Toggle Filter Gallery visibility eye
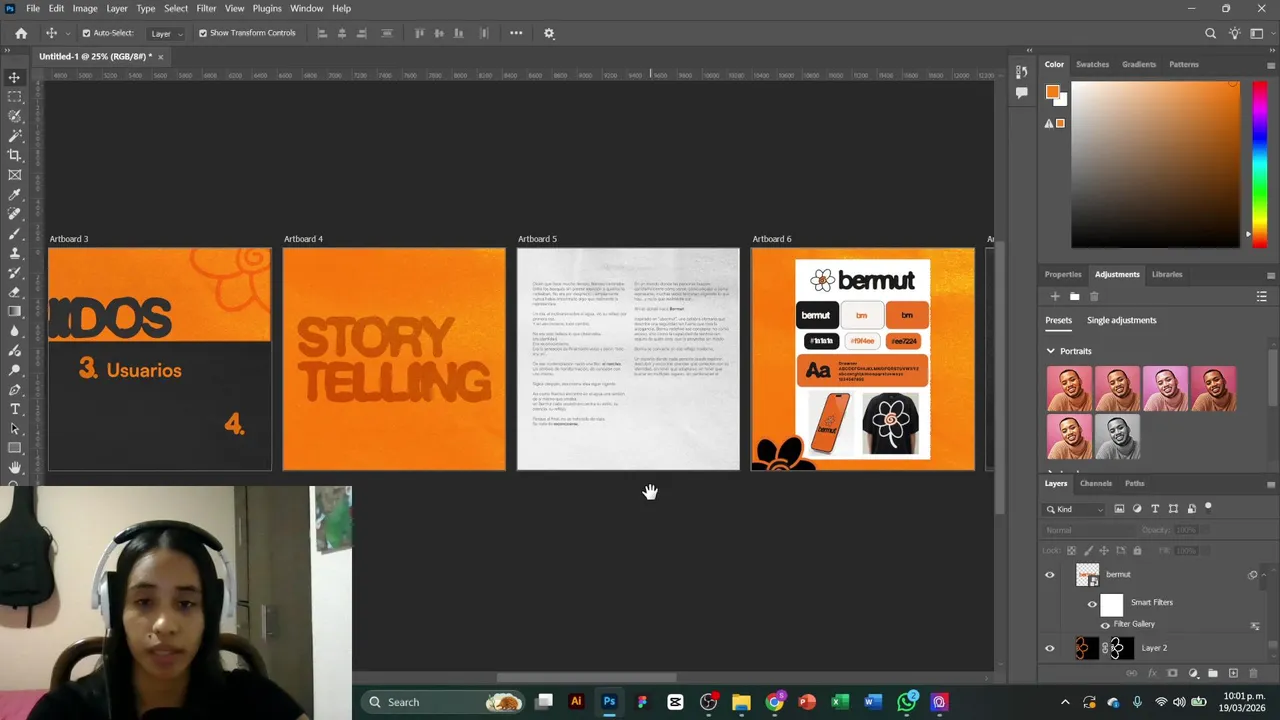Screen dimensions: 1280x720 1105,625
